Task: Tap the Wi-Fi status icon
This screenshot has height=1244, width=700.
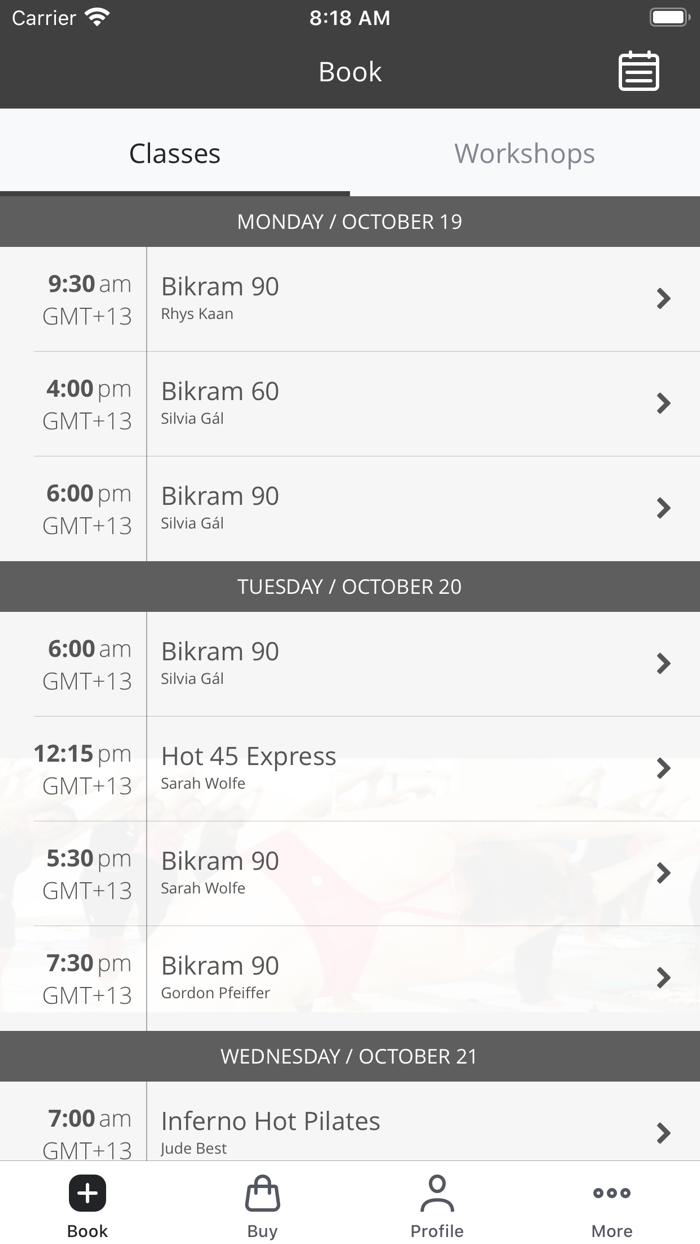Action: click(x=97, y=17)
